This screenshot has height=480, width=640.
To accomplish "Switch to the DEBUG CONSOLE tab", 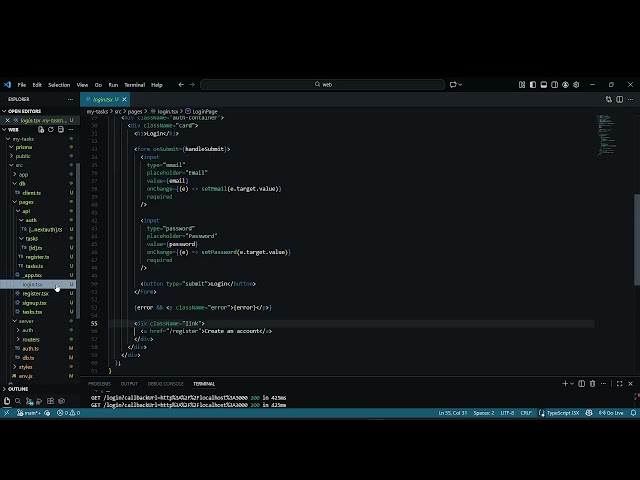I will click(165, 384).
